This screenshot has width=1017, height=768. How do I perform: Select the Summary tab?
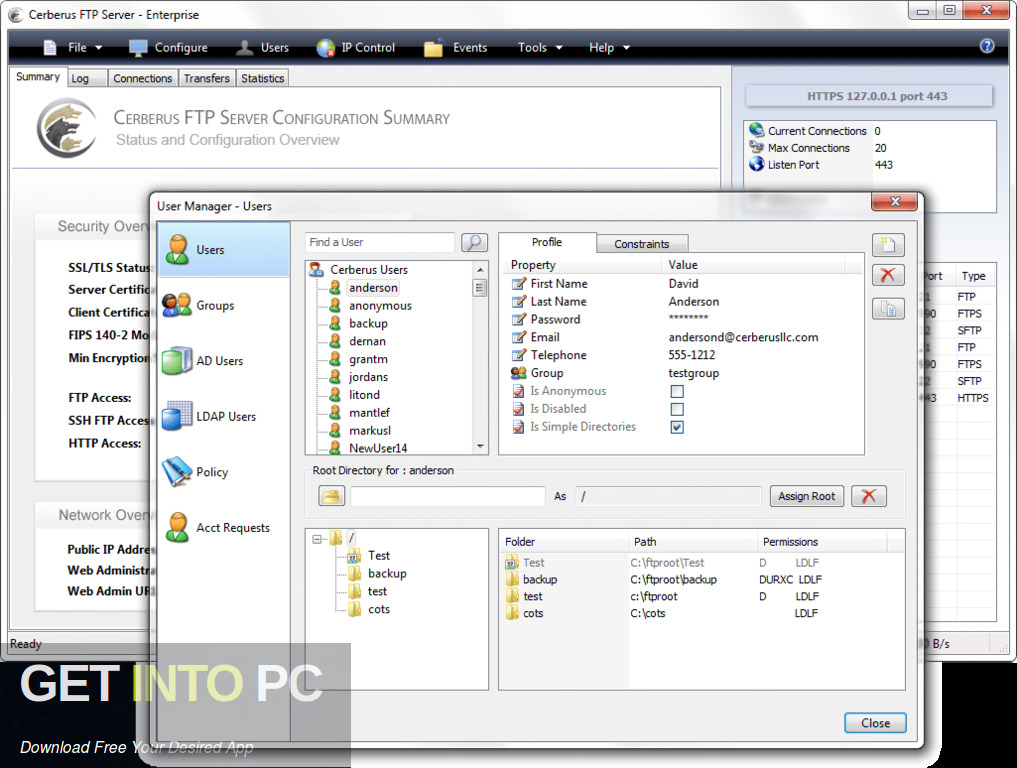(x=38, y=77)
